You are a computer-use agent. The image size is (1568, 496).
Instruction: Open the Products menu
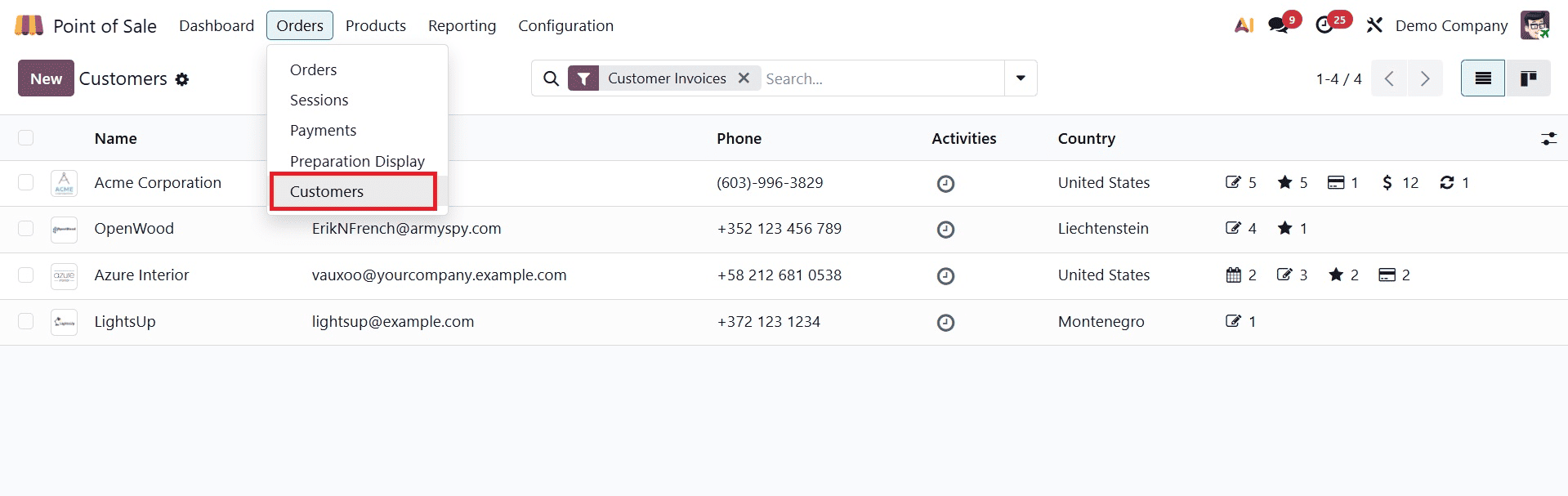(x=376, y=25)
